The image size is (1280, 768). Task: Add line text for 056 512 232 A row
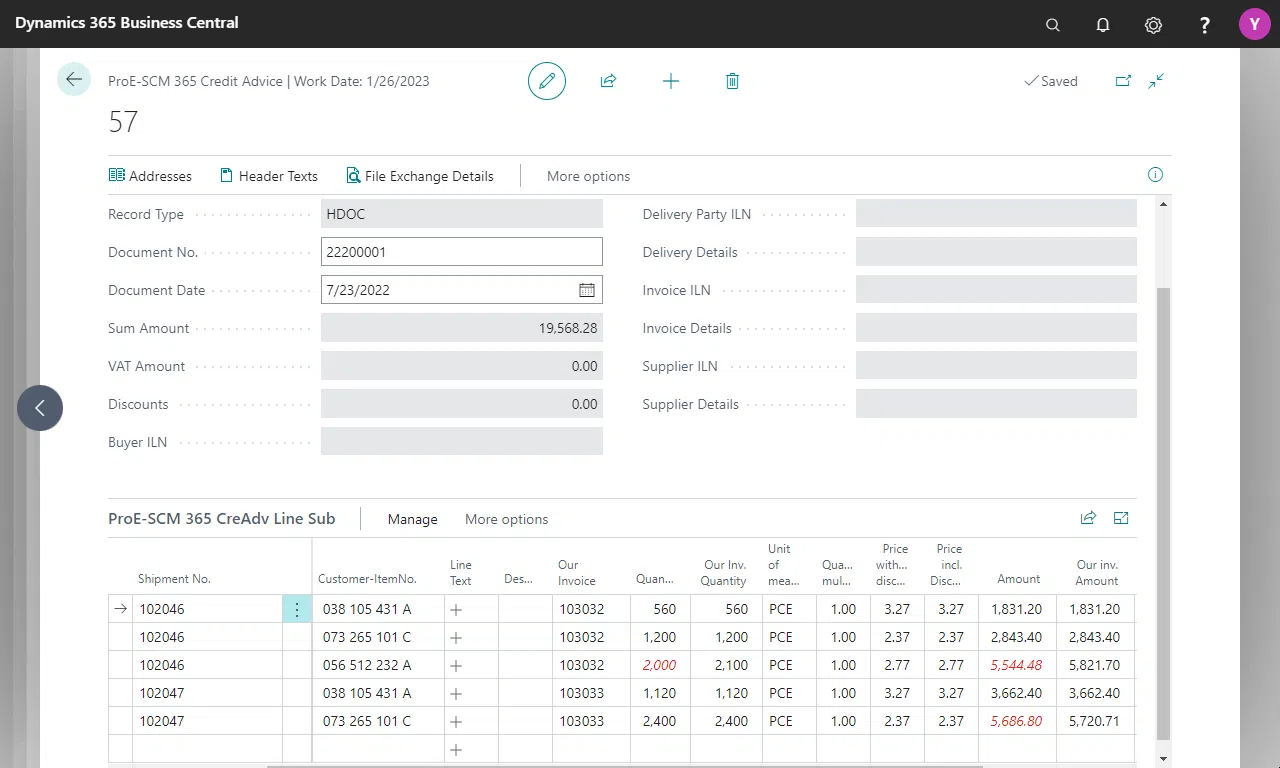tap(457, 665)
